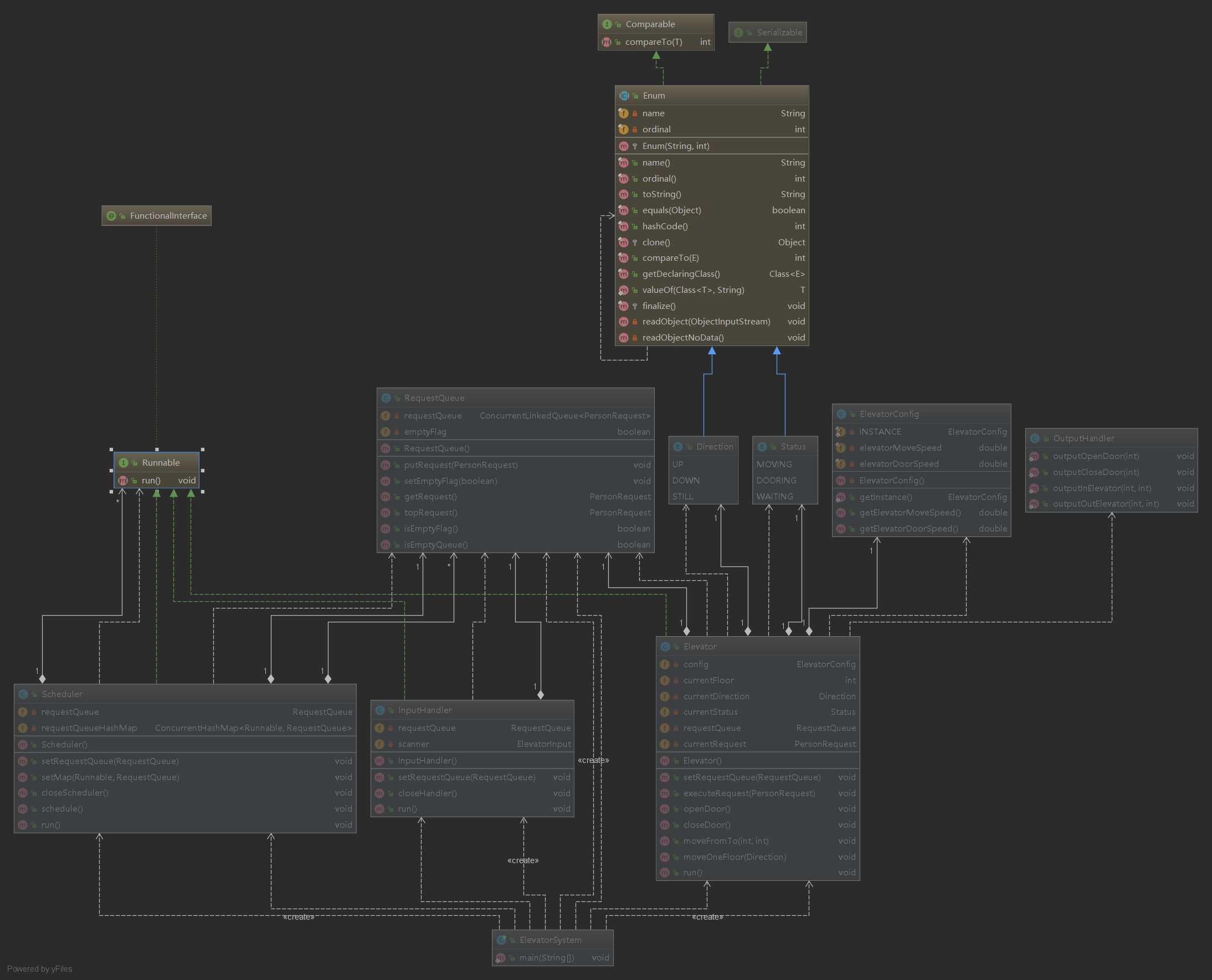Click the FunctionalInterface annotation icon
1212x980 pixels.
pos(111,215)
